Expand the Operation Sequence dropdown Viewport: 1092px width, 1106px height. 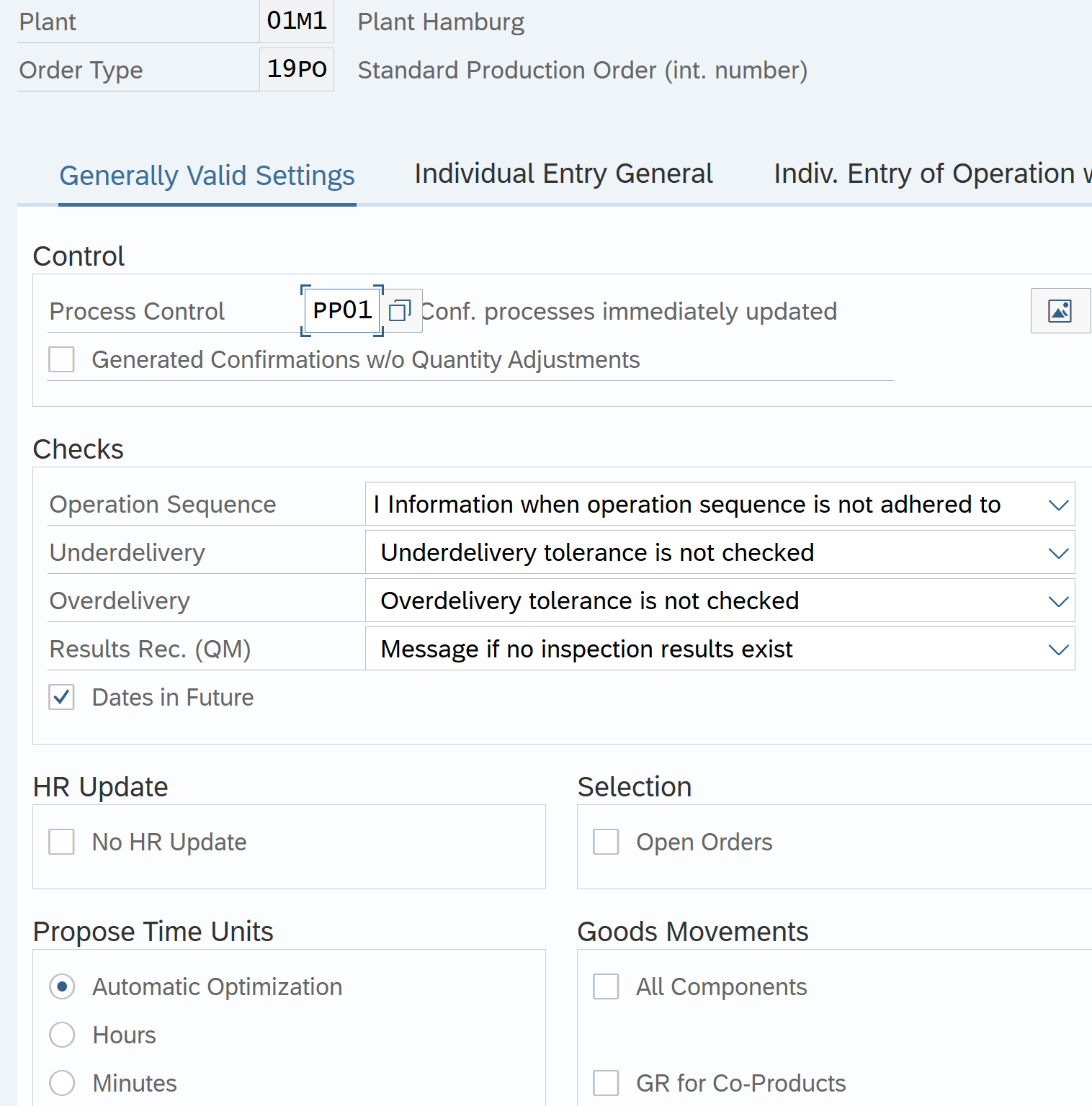1057,505
